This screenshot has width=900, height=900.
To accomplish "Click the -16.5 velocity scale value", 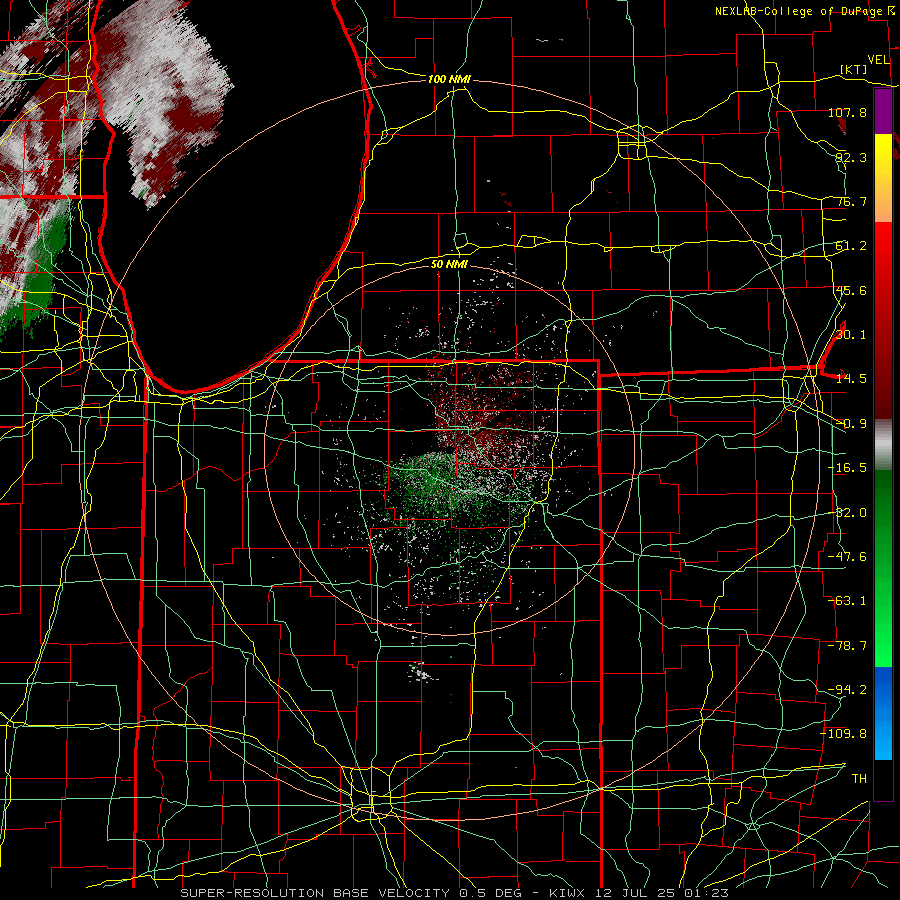I will tap(847, 468).
